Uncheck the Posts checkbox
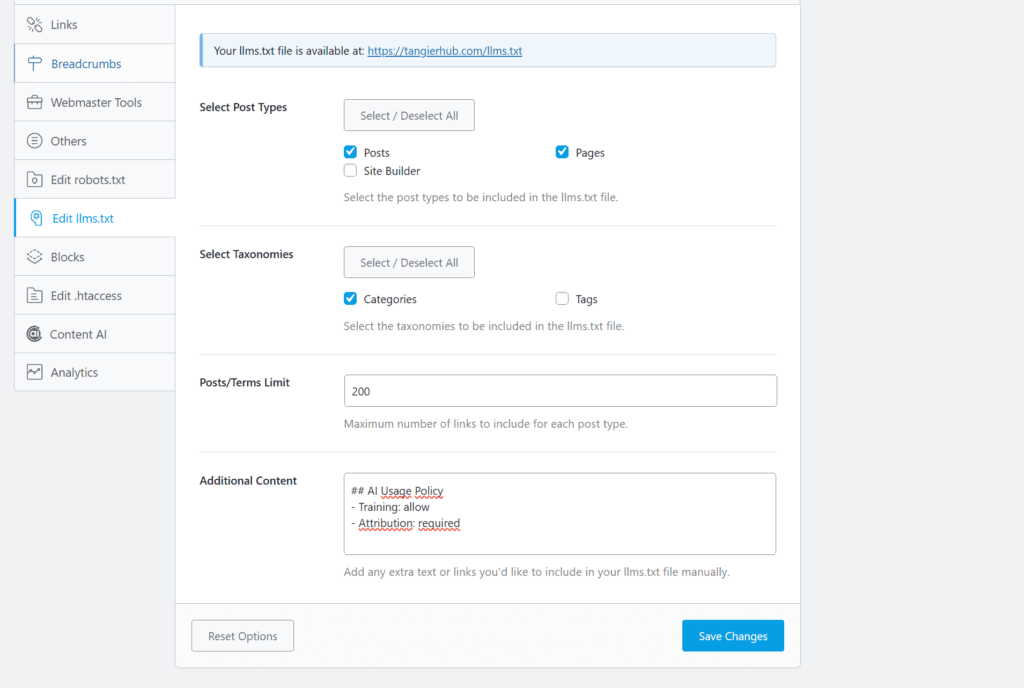 [350, 153]
